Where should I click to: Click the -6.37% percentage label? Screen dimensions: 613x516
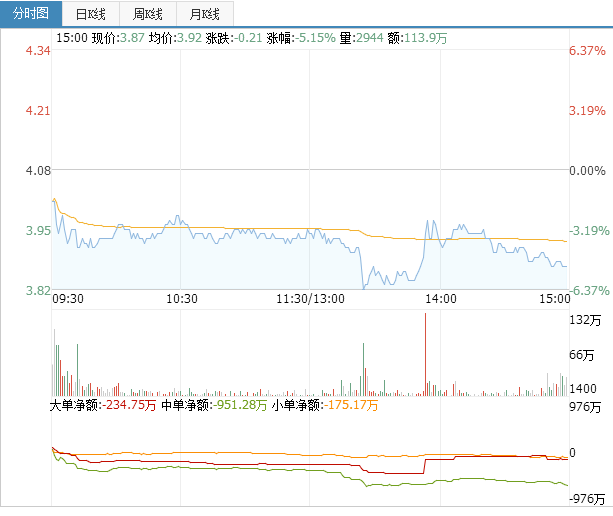click(x=589, y=290)
